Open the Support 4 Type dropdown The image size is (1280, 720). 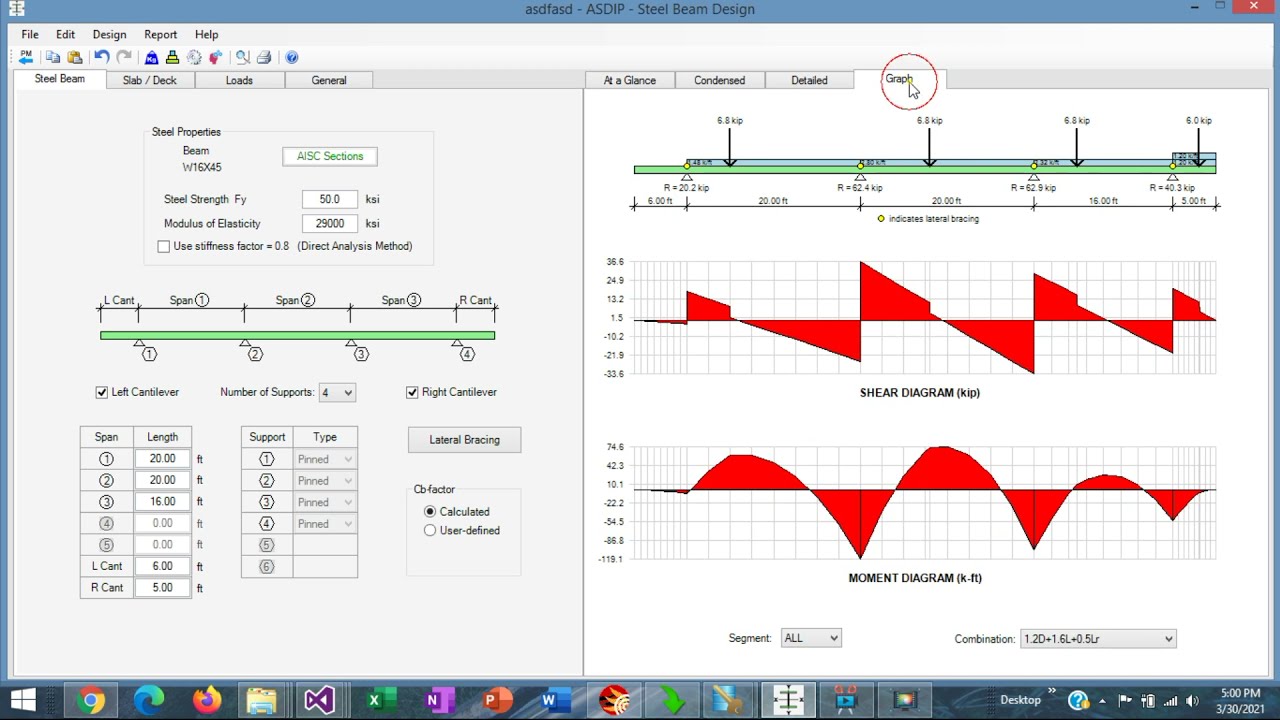(x=325, y=524)
